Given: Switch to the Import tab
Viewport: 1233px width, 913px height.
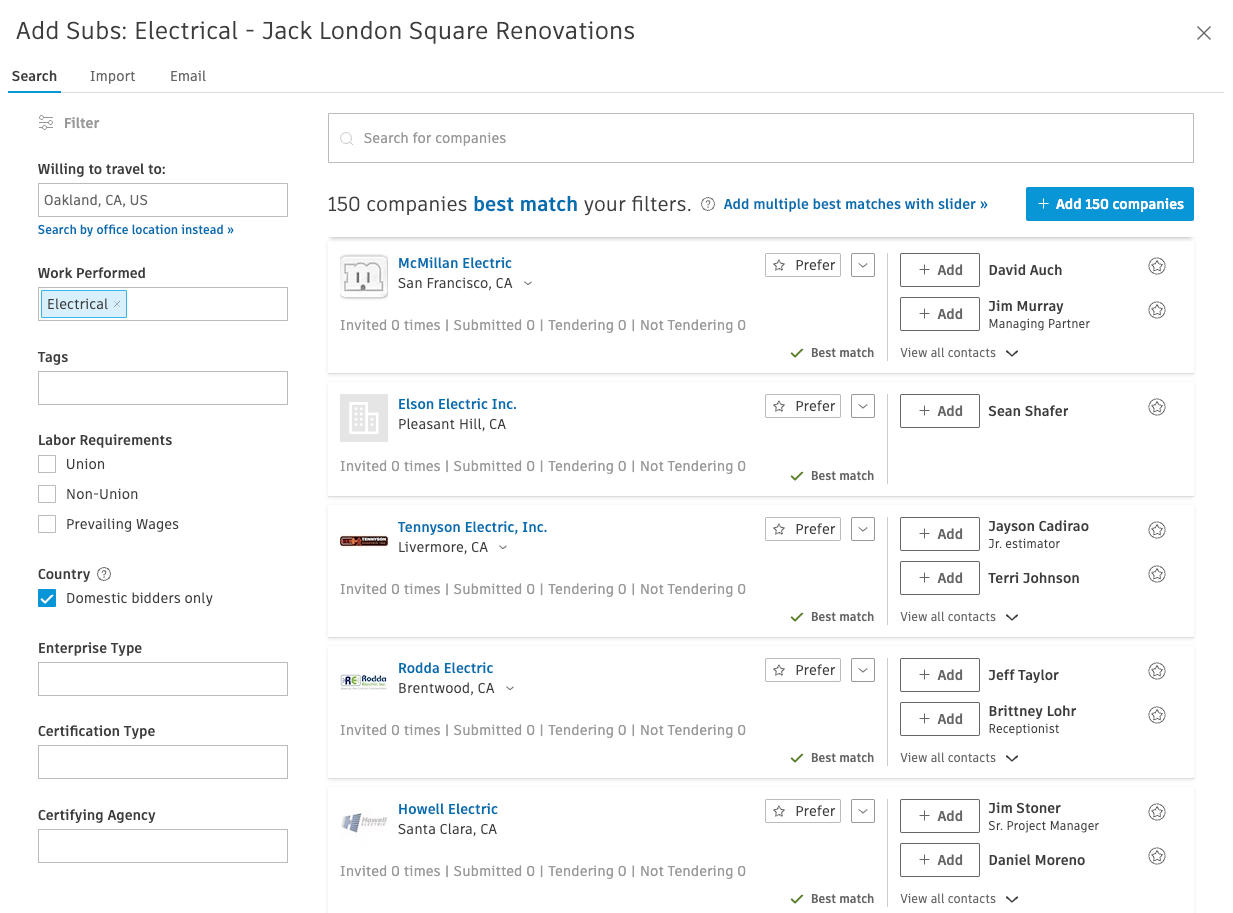Looking at the screenshot, I should pyautogui.click(x=112, y=76).
